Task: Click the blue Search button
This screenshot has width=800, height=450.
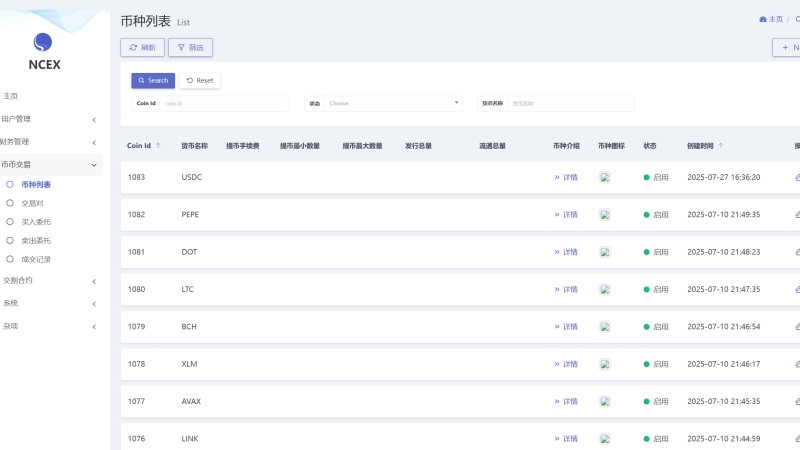Action: [x=153, y=81]
